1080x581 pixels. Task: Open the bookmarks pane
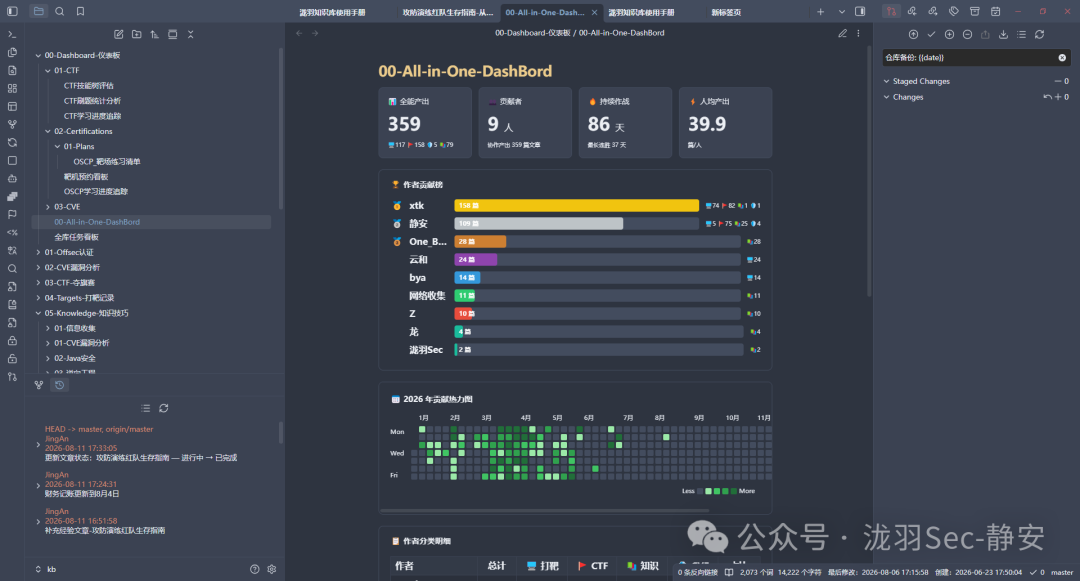tap(81, 11)
